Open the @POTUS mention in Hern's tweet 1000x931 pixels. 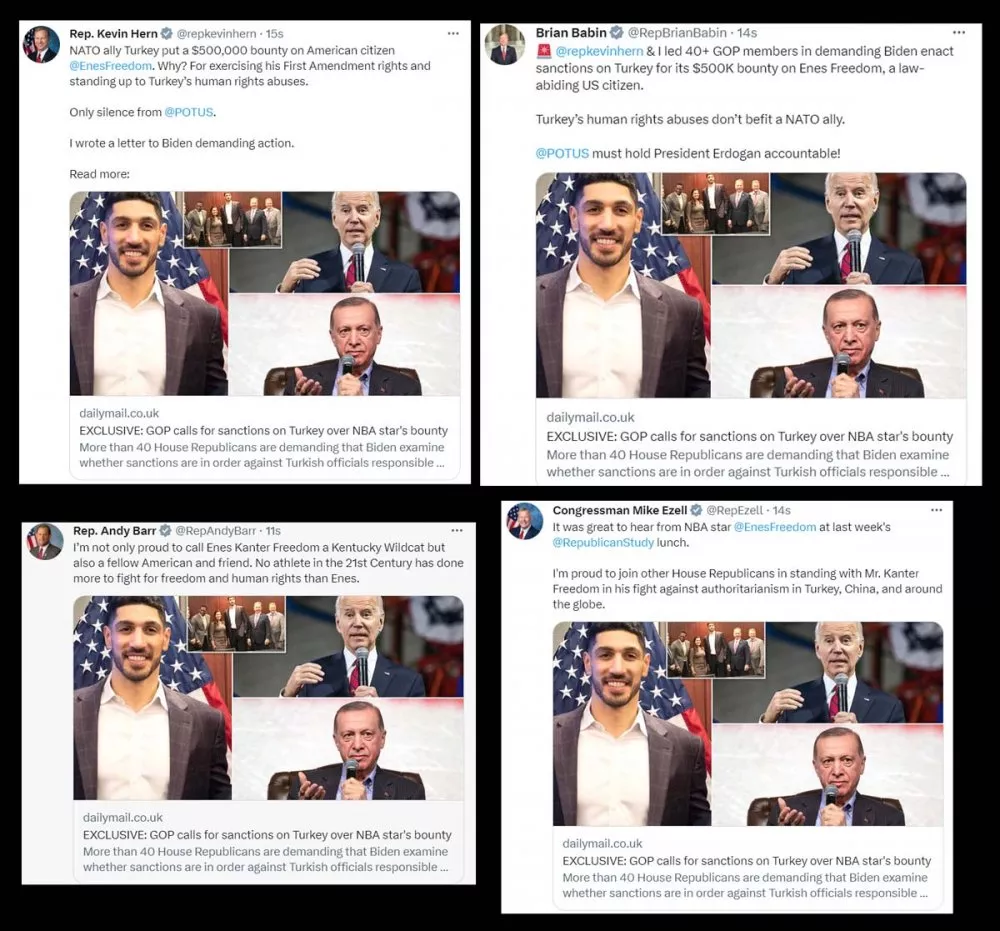[189, 112]
